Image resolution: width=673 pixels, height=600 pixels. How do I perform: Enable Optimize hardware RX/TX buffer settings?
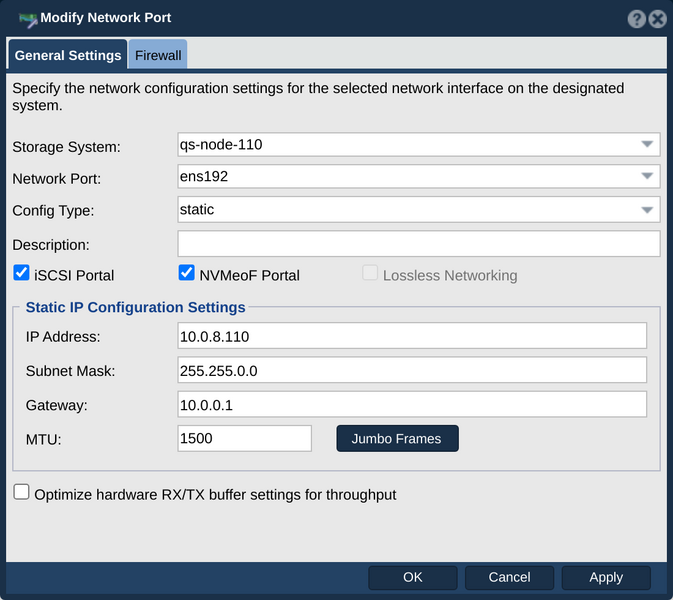[x=21, y=492]
